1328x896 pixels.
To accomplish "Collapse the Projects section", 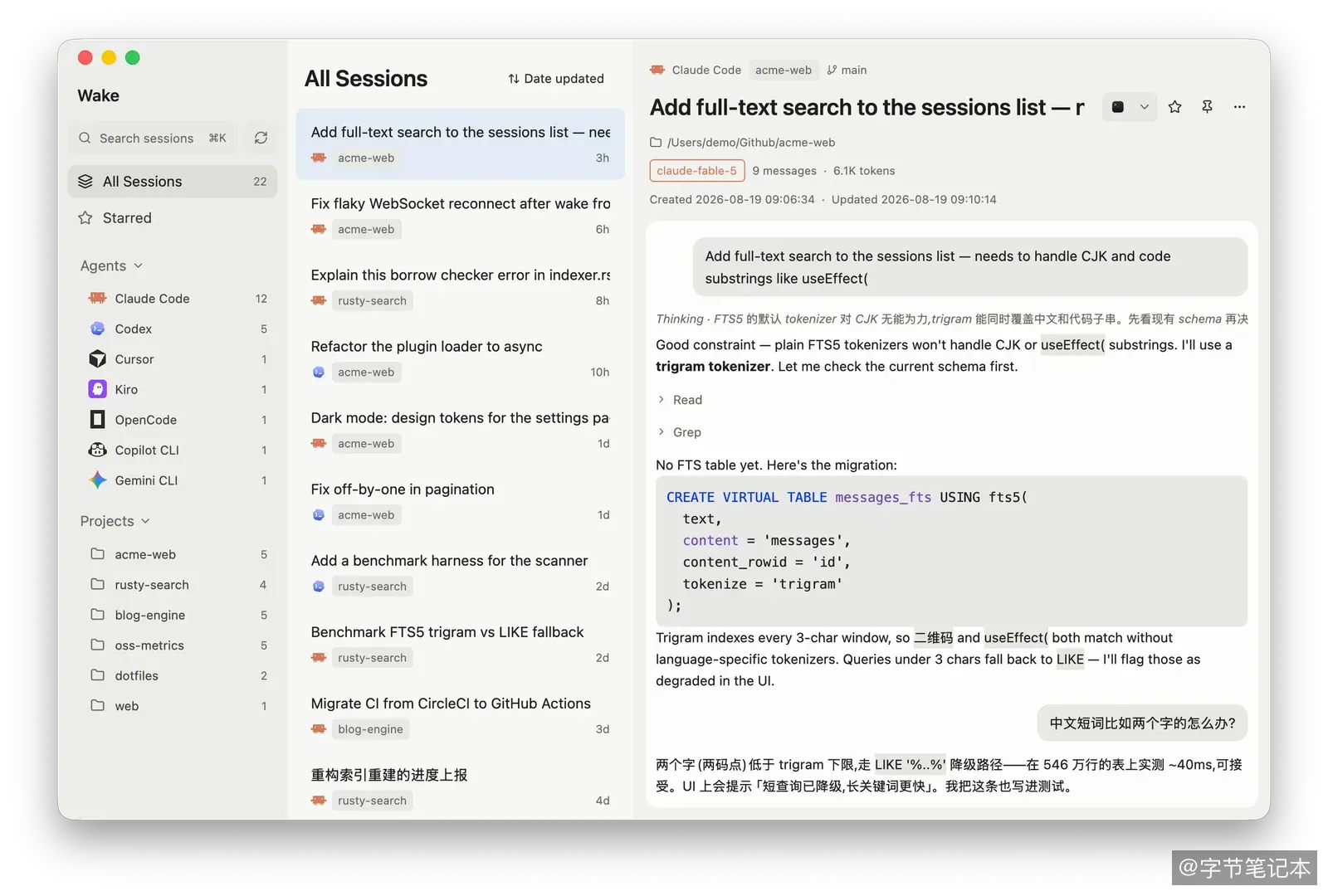I will tap(115, 521).
